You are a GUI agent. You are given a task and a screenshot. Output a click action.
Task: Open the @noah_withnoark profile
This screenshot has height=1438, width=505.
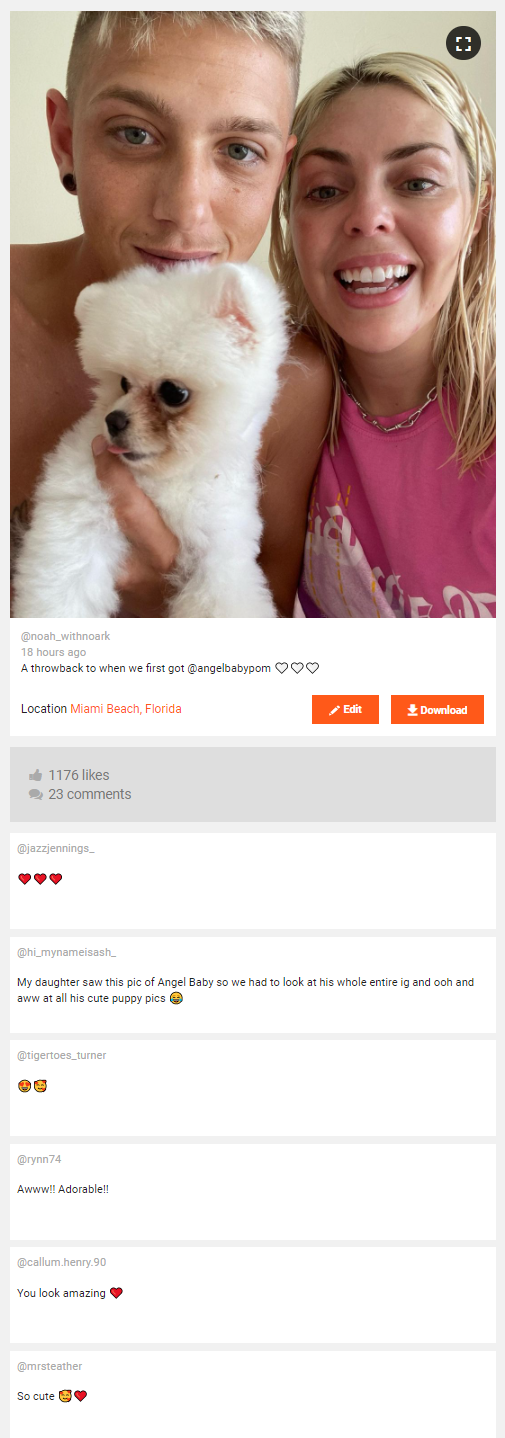pos(65,636)
